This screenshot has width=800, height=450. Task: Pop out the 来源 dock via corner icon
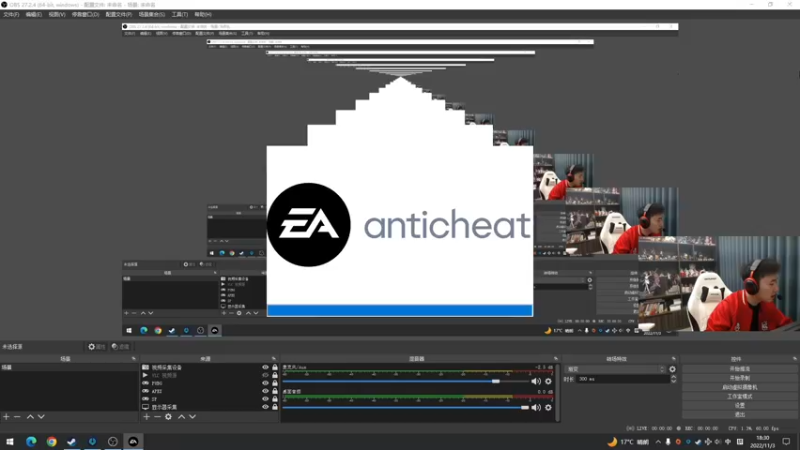273,359
